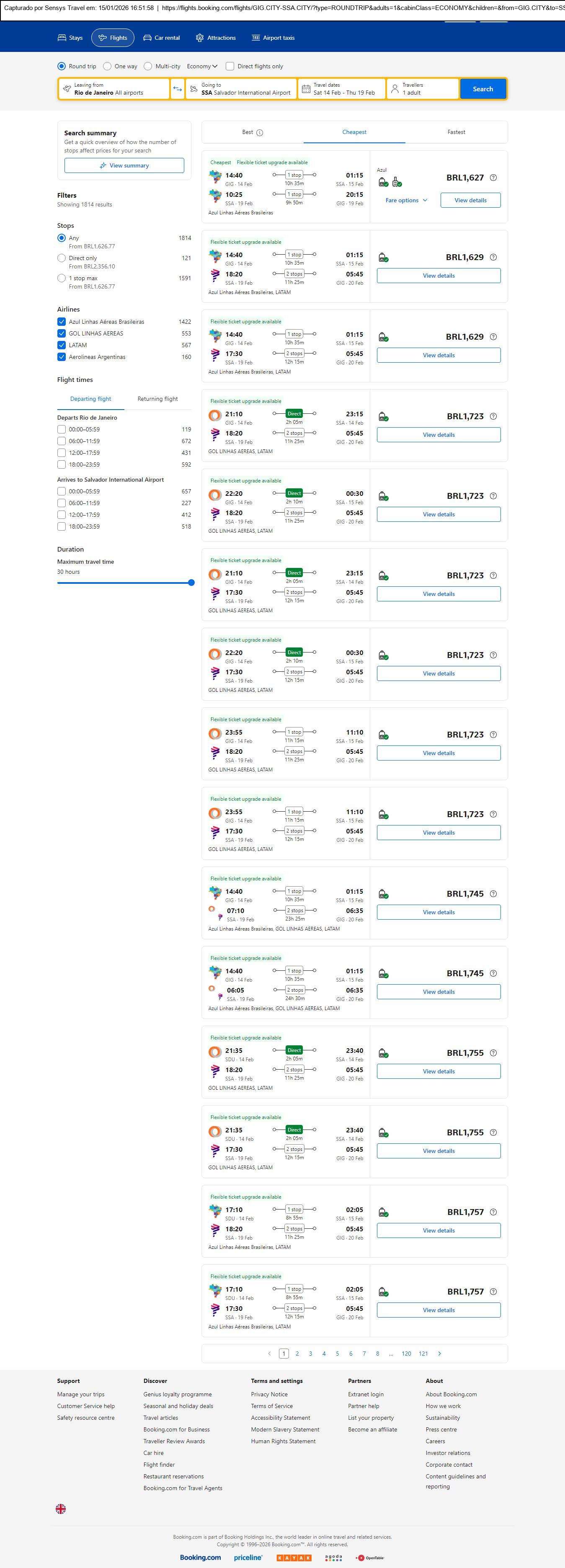Uncheck the GOL LINHAS AEREAS airline filter
The height and width of the screenshot is (1568, 565).
coord(62,333)
